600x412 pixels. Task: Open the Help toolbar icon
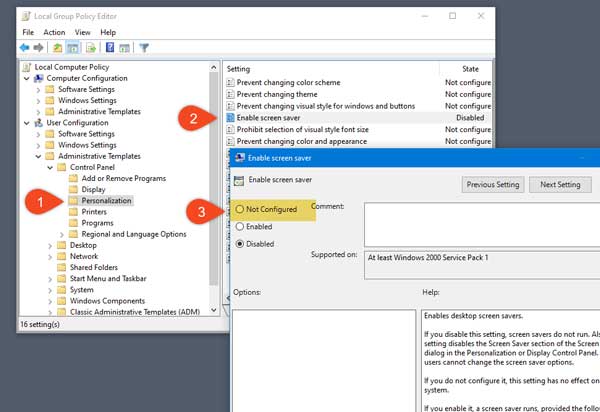(x=112, y=47)
